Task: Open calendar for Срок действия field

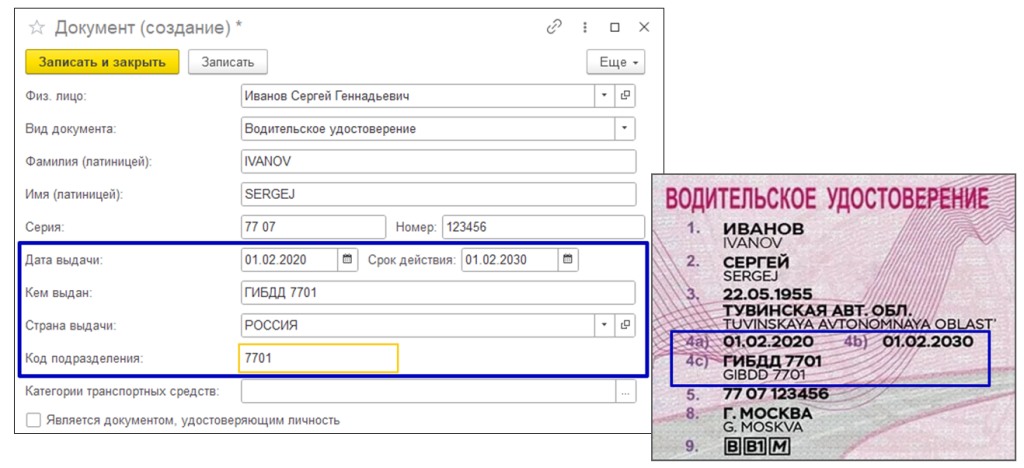Action: (x=567, y=260)
